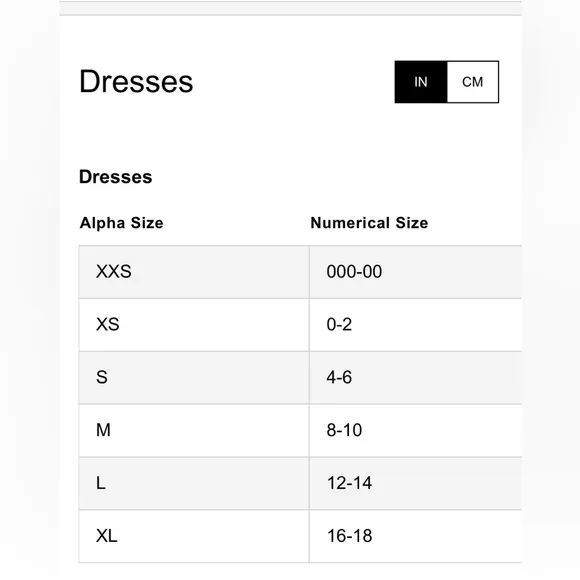Switch units to CM

point(473,82)
